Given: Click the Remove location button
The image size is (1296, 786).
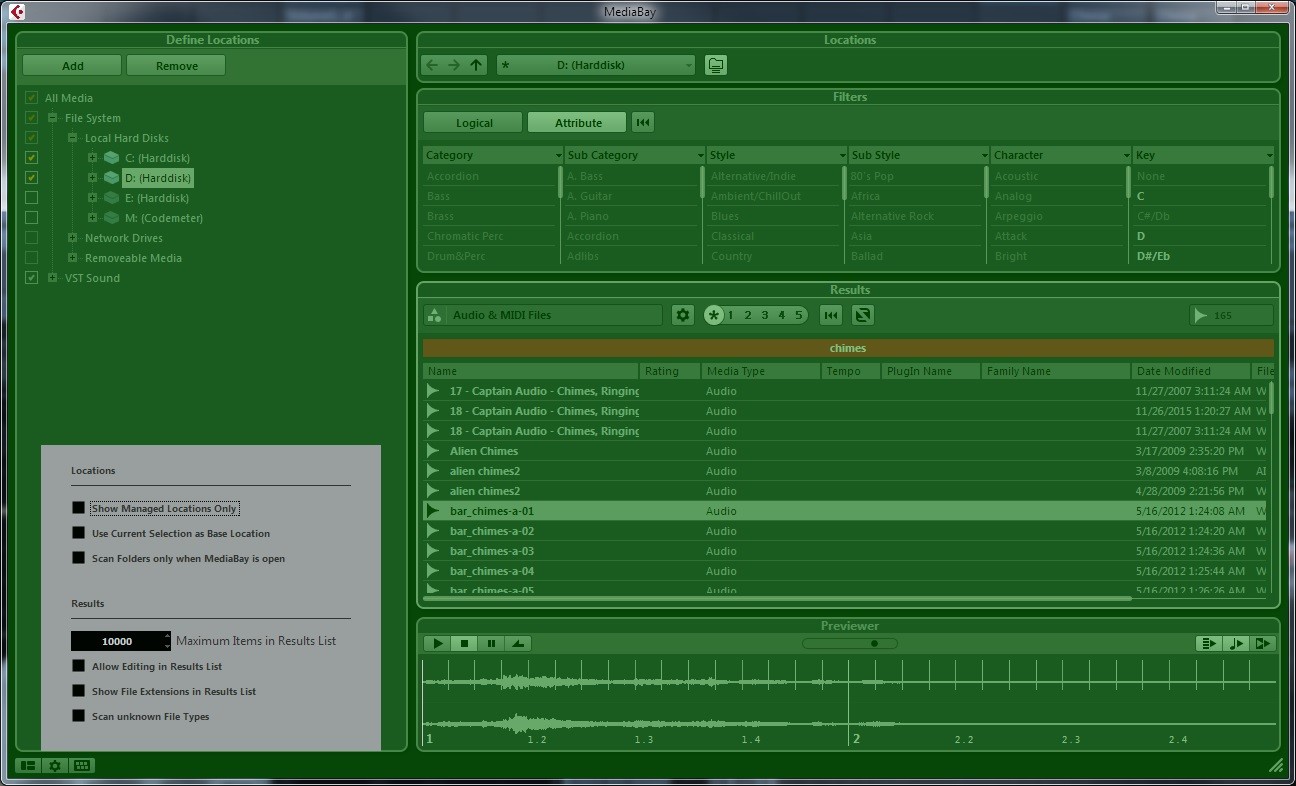Looking at the screenshot, I should [176, 65].
